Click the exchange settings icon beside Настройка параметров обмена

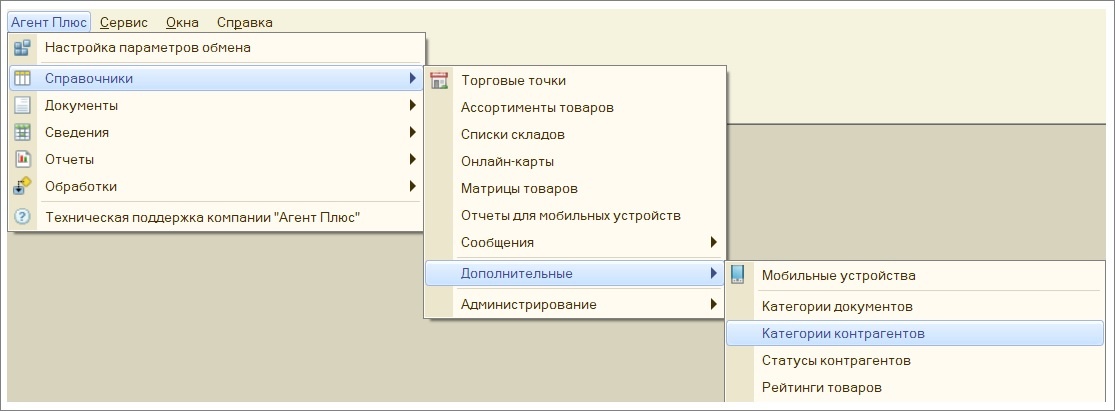[x=23, y=48]
